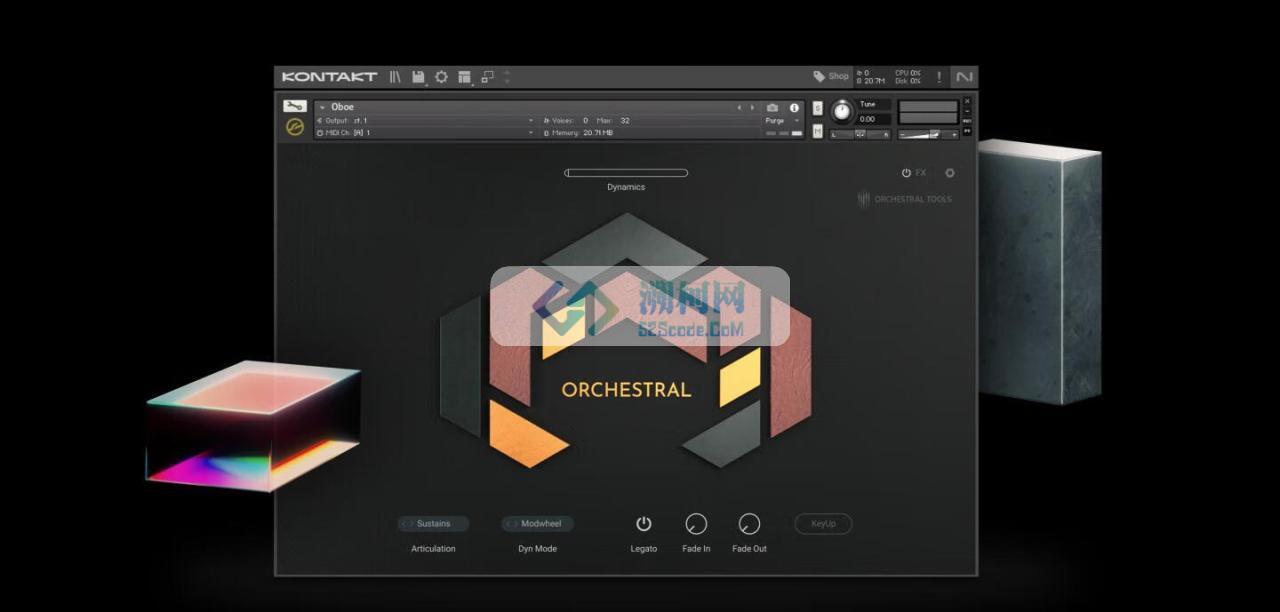Click the Articulation label

click(433, 549)
